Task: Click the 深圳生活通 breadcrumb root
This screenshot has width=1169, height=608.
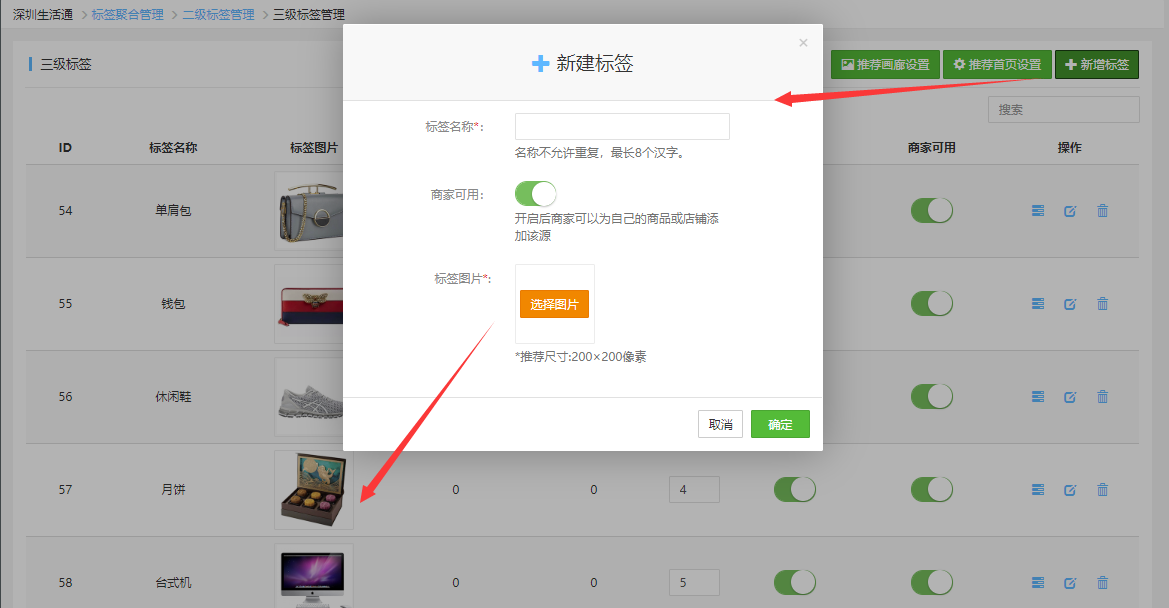Action: click(42, 14)
